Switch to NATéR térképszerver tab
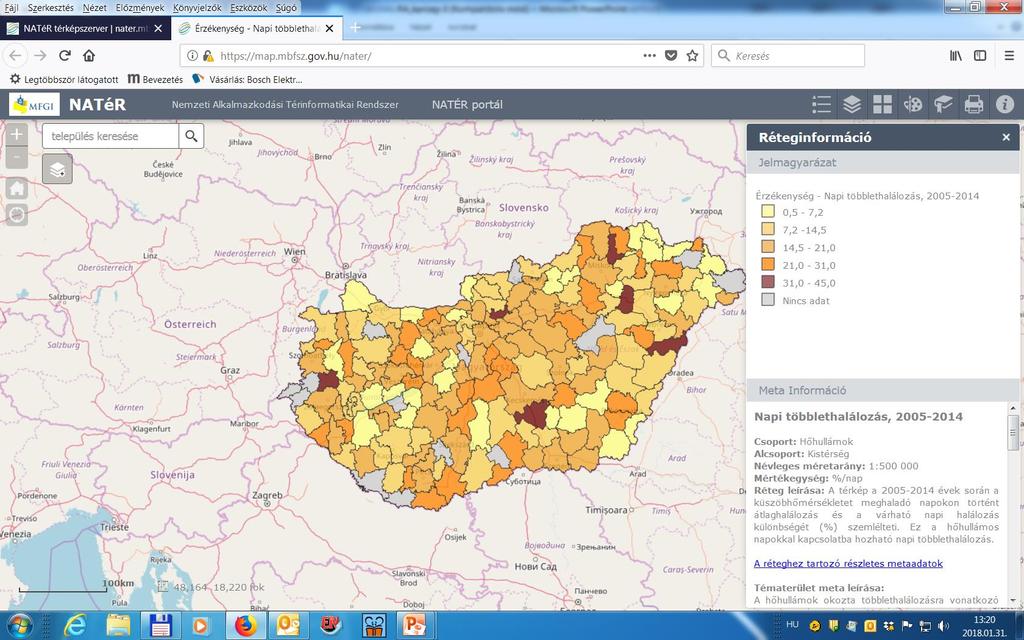 [x=85, y=29]
